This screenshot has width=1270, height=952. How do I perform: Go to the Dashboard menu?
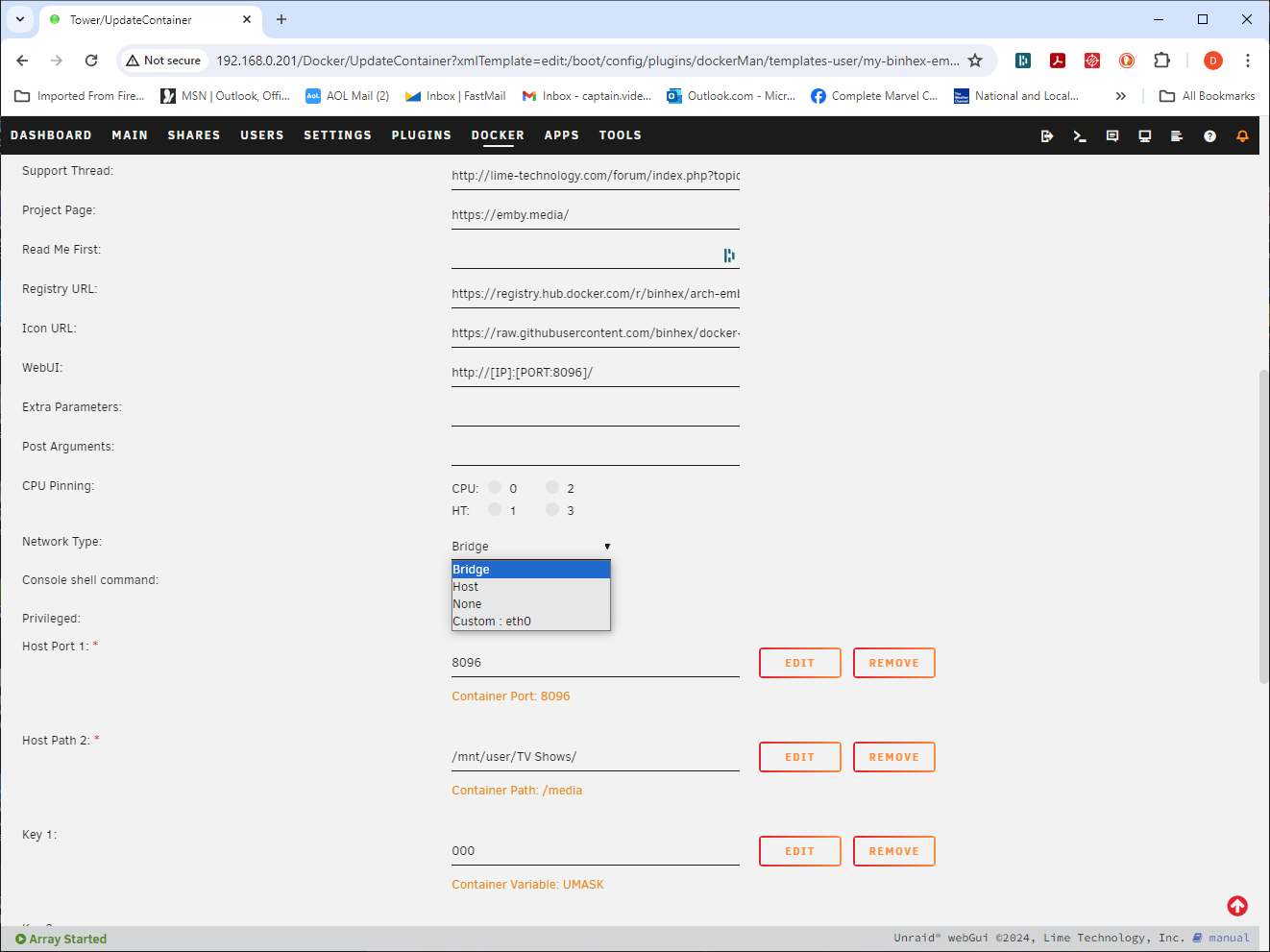pos(51,135)
